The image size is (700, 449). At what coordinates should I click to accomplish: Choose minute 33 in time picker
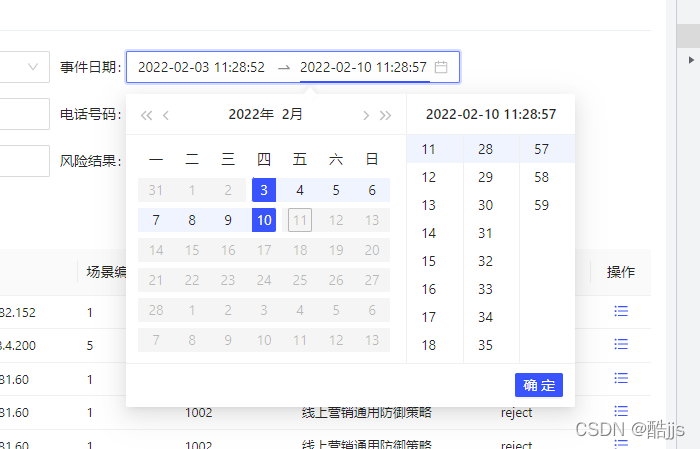point(491,289)
